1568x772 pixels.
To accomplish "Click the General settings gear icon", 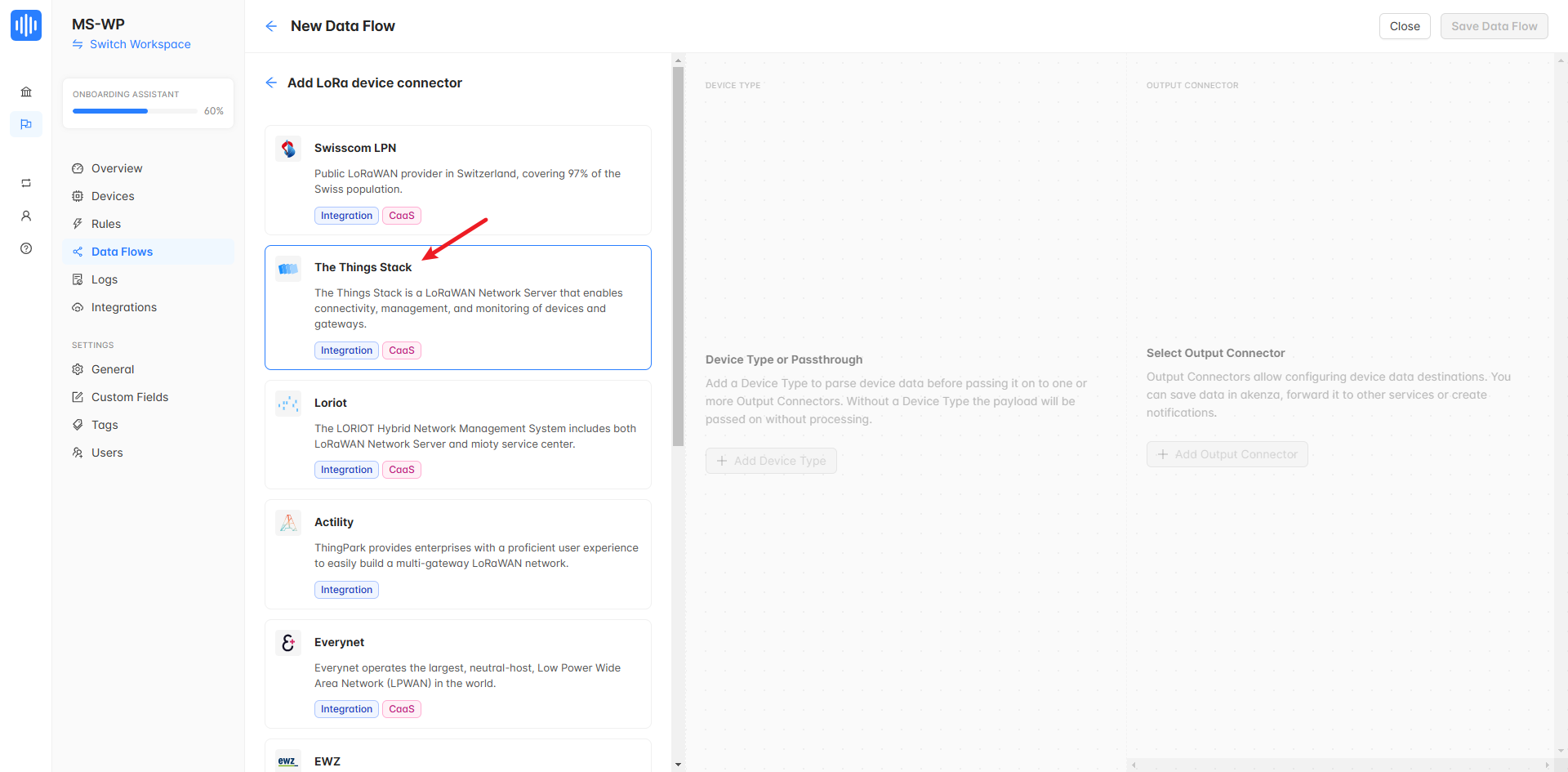I will (x=78, y=369).
